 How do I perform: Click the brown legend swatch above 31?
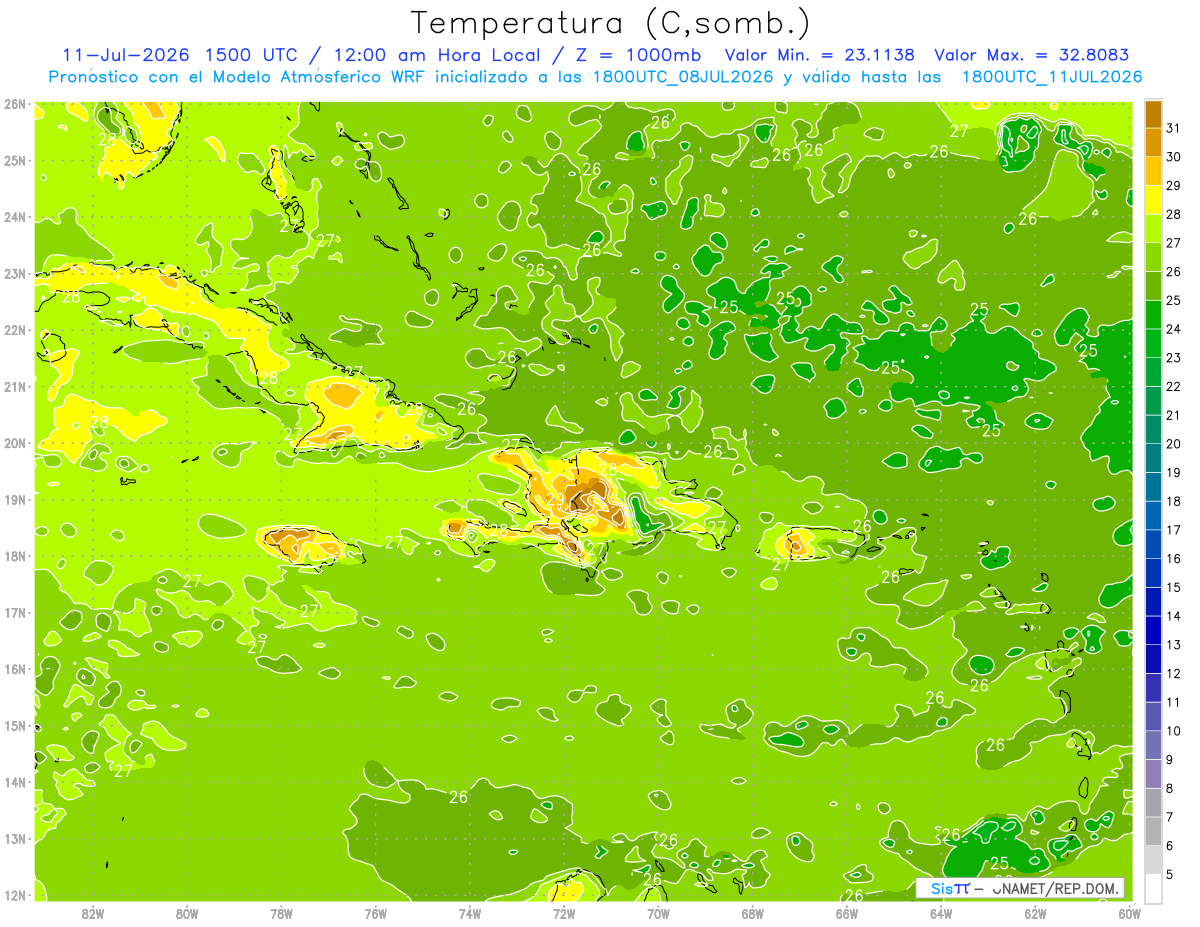[x=1153, y=114]
